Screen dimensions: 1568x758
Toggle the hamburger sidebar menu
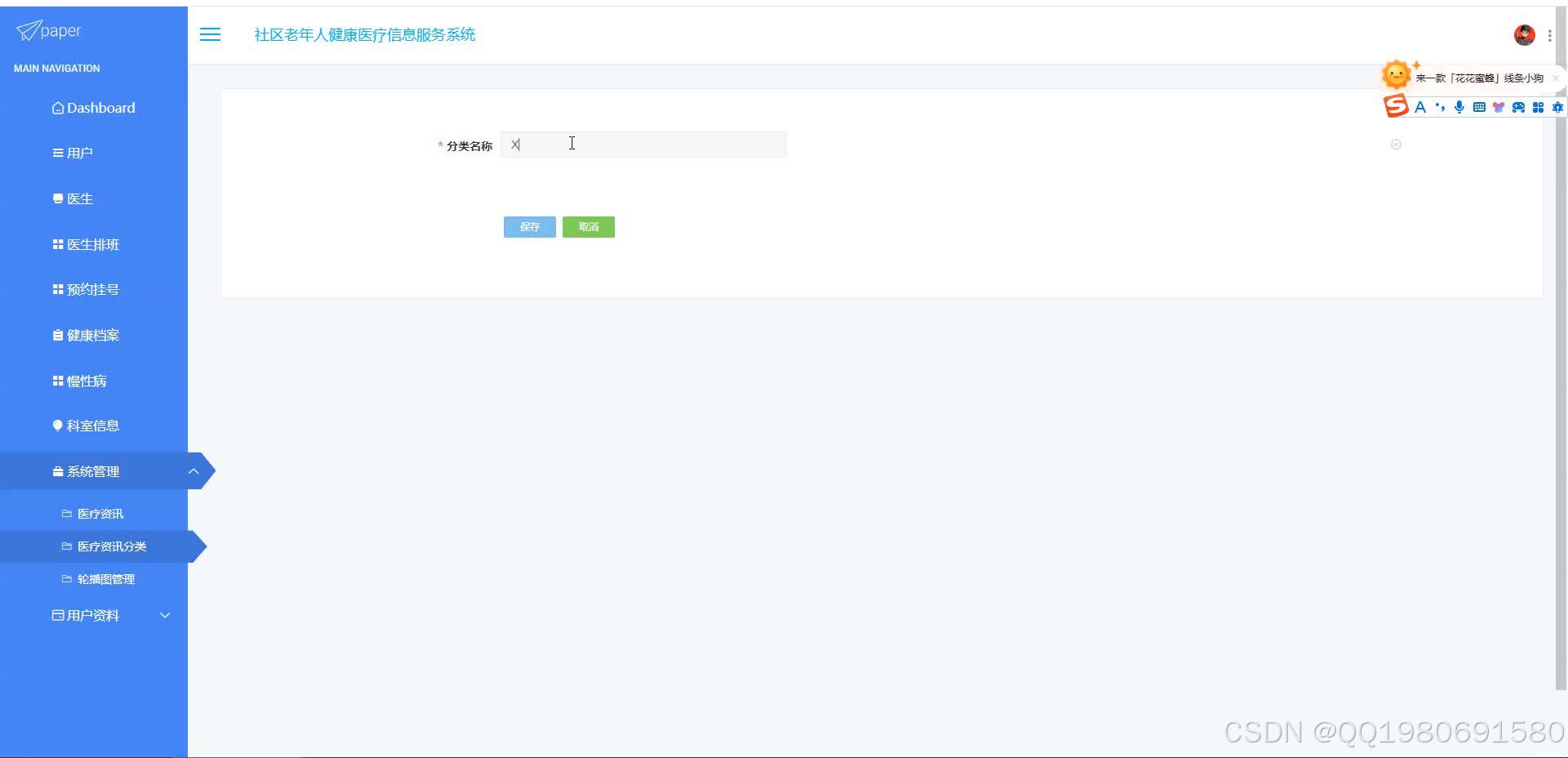pos(210,34)
